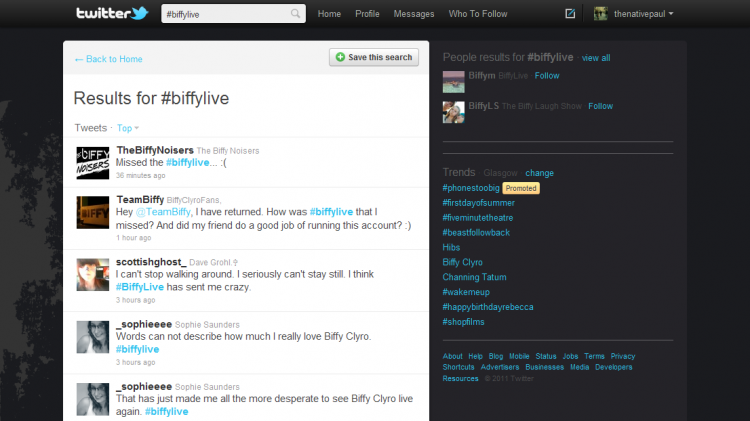
Task: Open TheBiffyNoisers profile picture
Action: (x=93, y=163)
